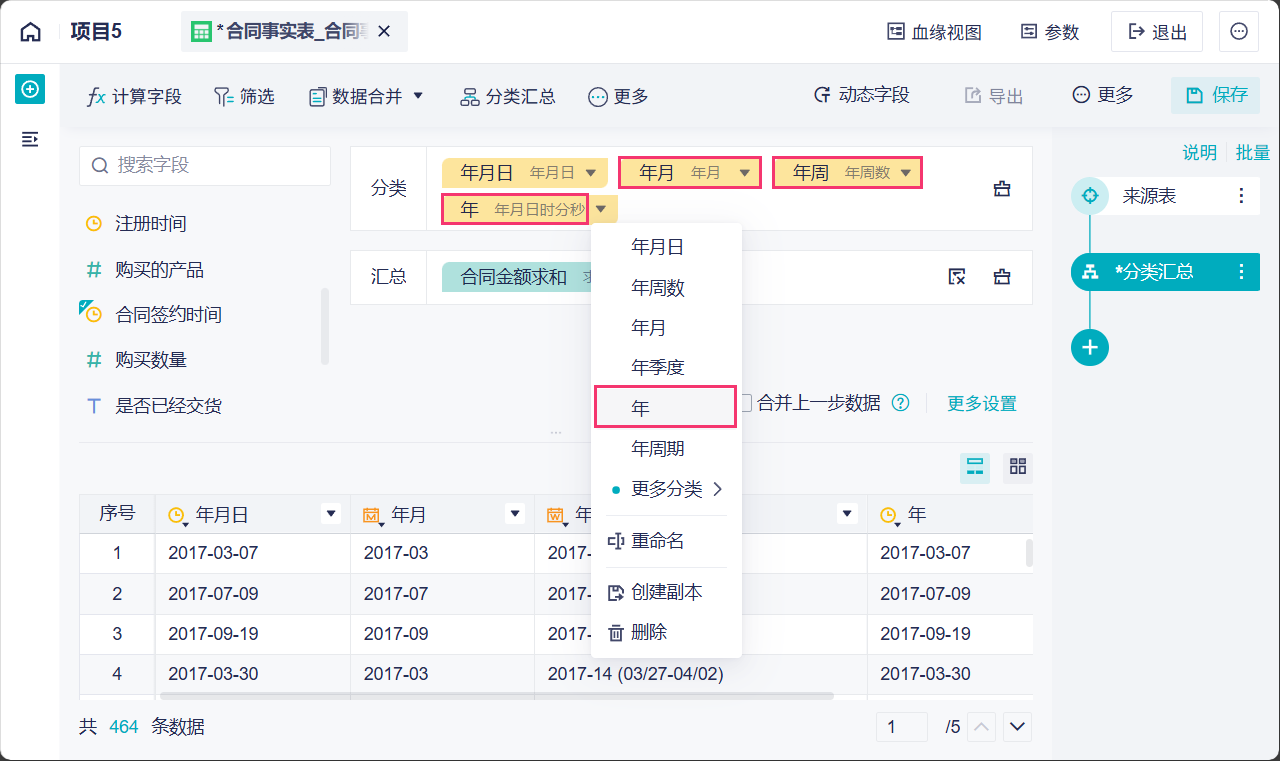Toggle the sidebar list collapse icon
This screenshot has height=761, width=1280.
[x=30, y=139]
